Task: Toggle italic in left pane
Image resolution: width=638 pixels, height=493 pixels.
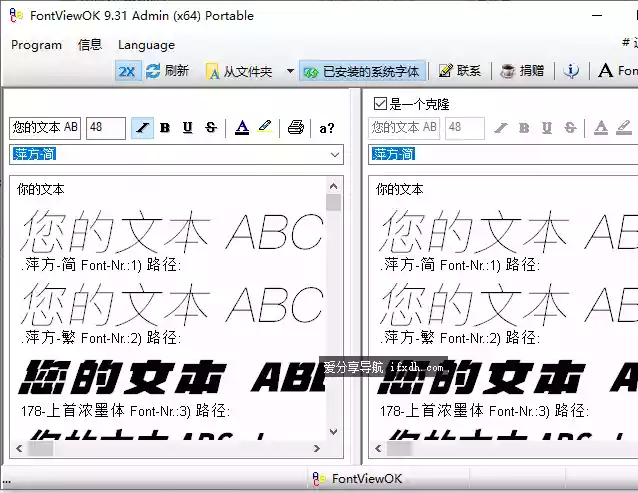Action: [142, 128]
